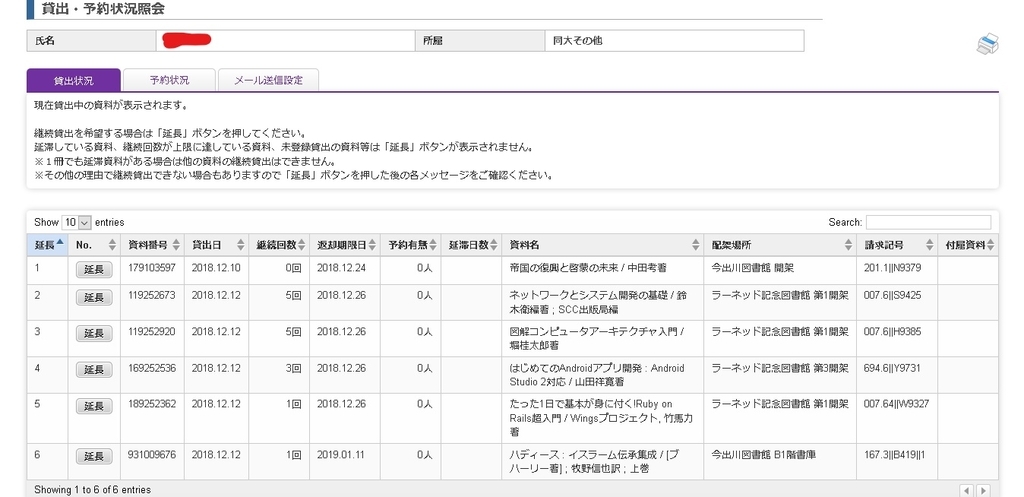The height and width of the screenshot is (497, 1024).
Task: Click call number 201.1||N9379
Action: coord(892,268)
